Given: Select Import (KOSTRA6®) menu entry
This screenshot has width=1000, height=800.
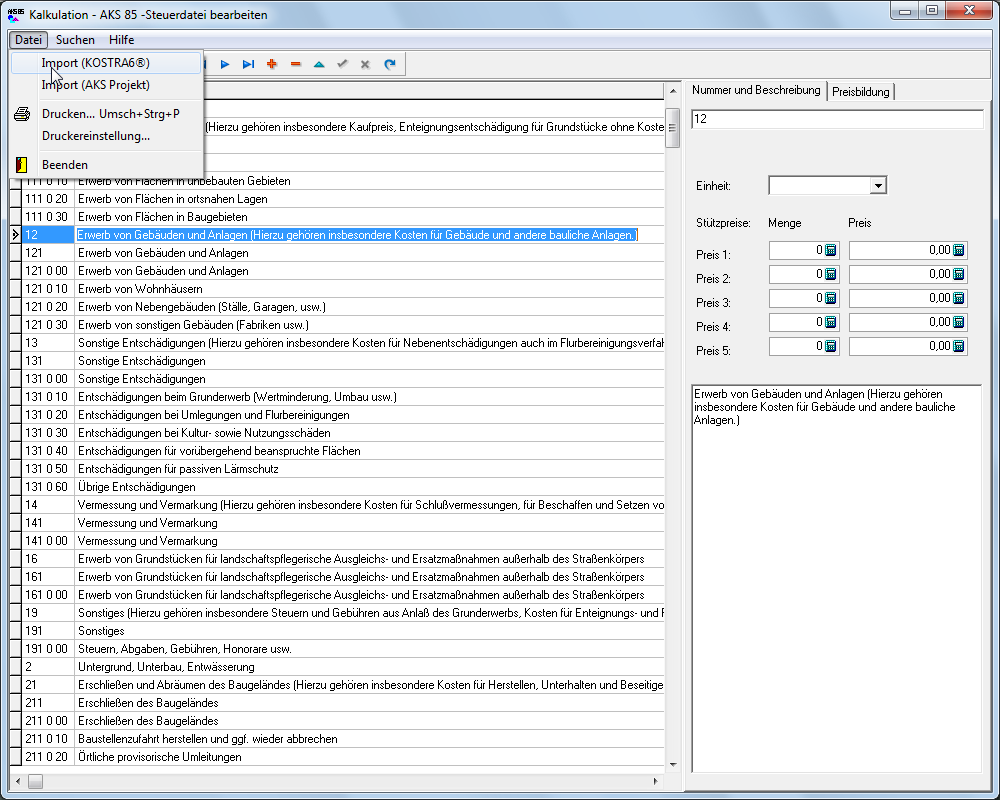Looking at the screenshot, I should coord(96,63).
